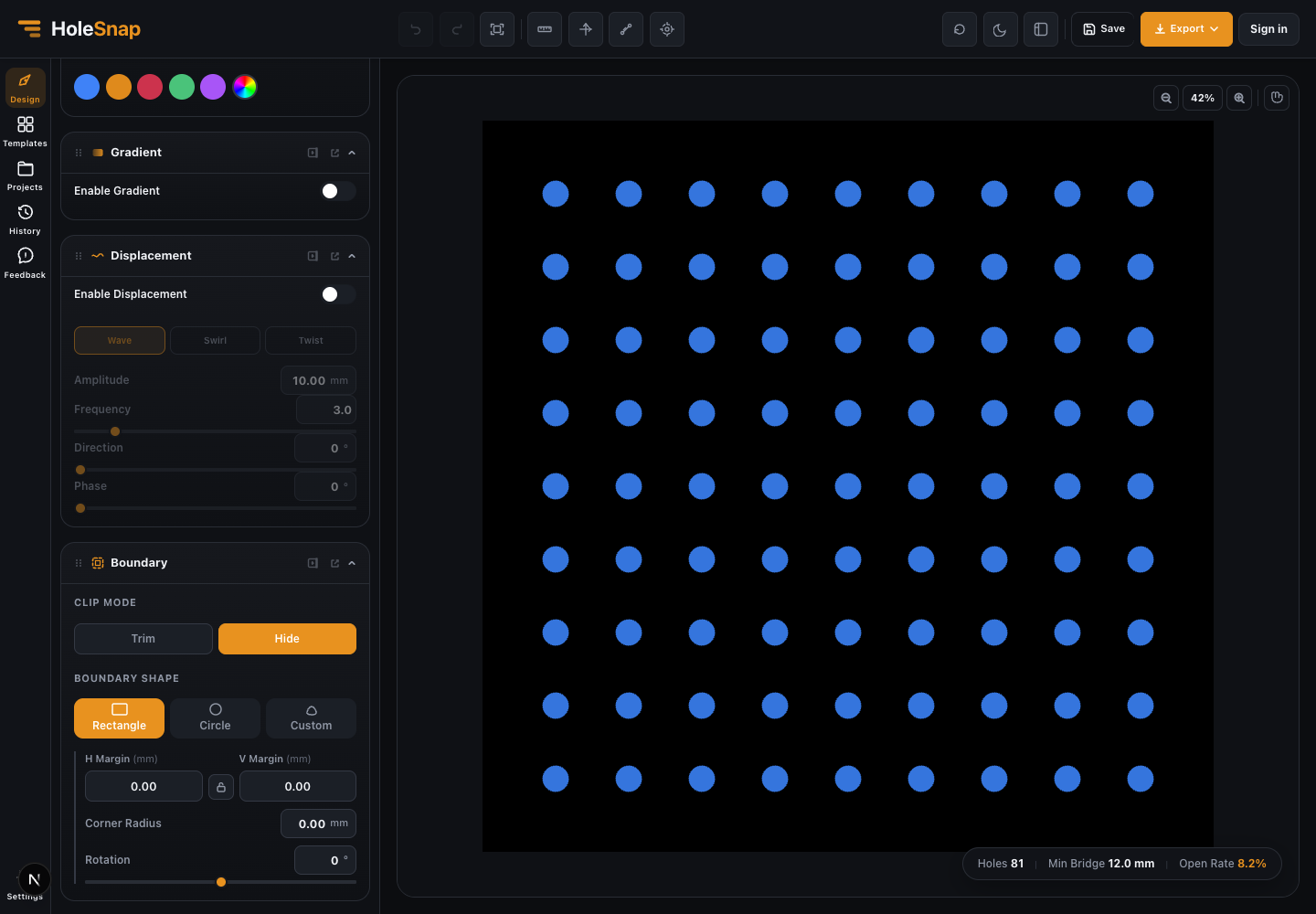Viewport: 1316px width, 914px height.
Task: Pop out the Displacement panel
Action: pos(334,256)
